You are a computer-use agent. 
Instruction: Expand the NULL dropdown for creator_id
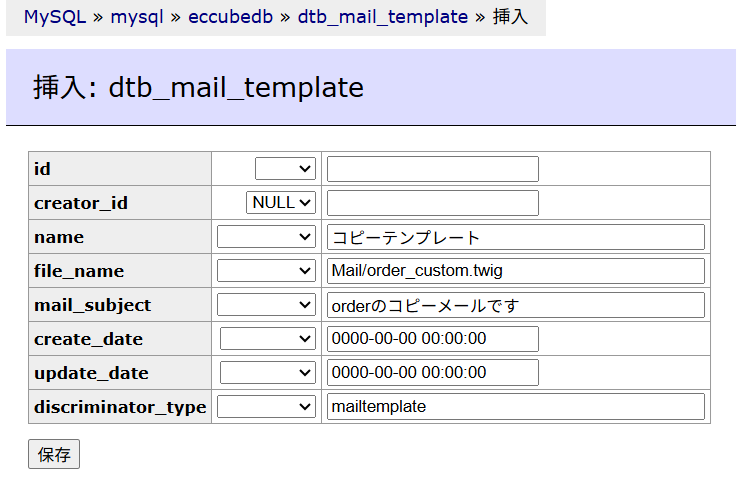click(x=281, y=203)
